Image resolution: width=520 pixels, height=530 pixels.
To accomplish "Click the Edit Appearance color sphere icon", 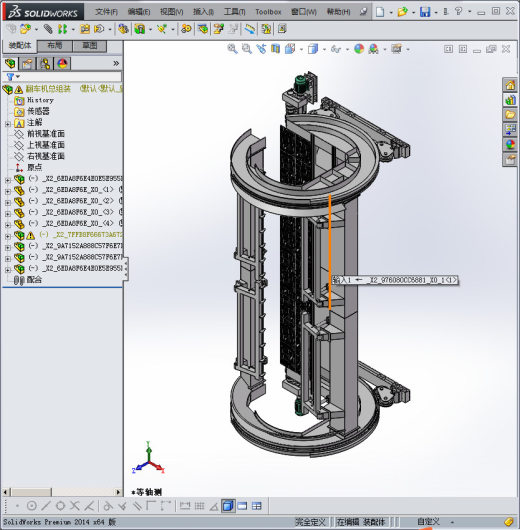I will [359, 49].
